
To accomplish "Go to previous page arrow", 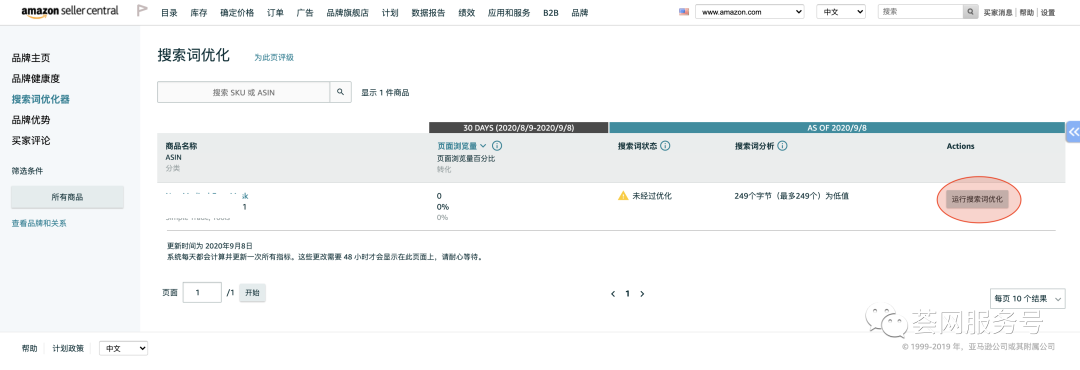I will click(x=613, y=294).
